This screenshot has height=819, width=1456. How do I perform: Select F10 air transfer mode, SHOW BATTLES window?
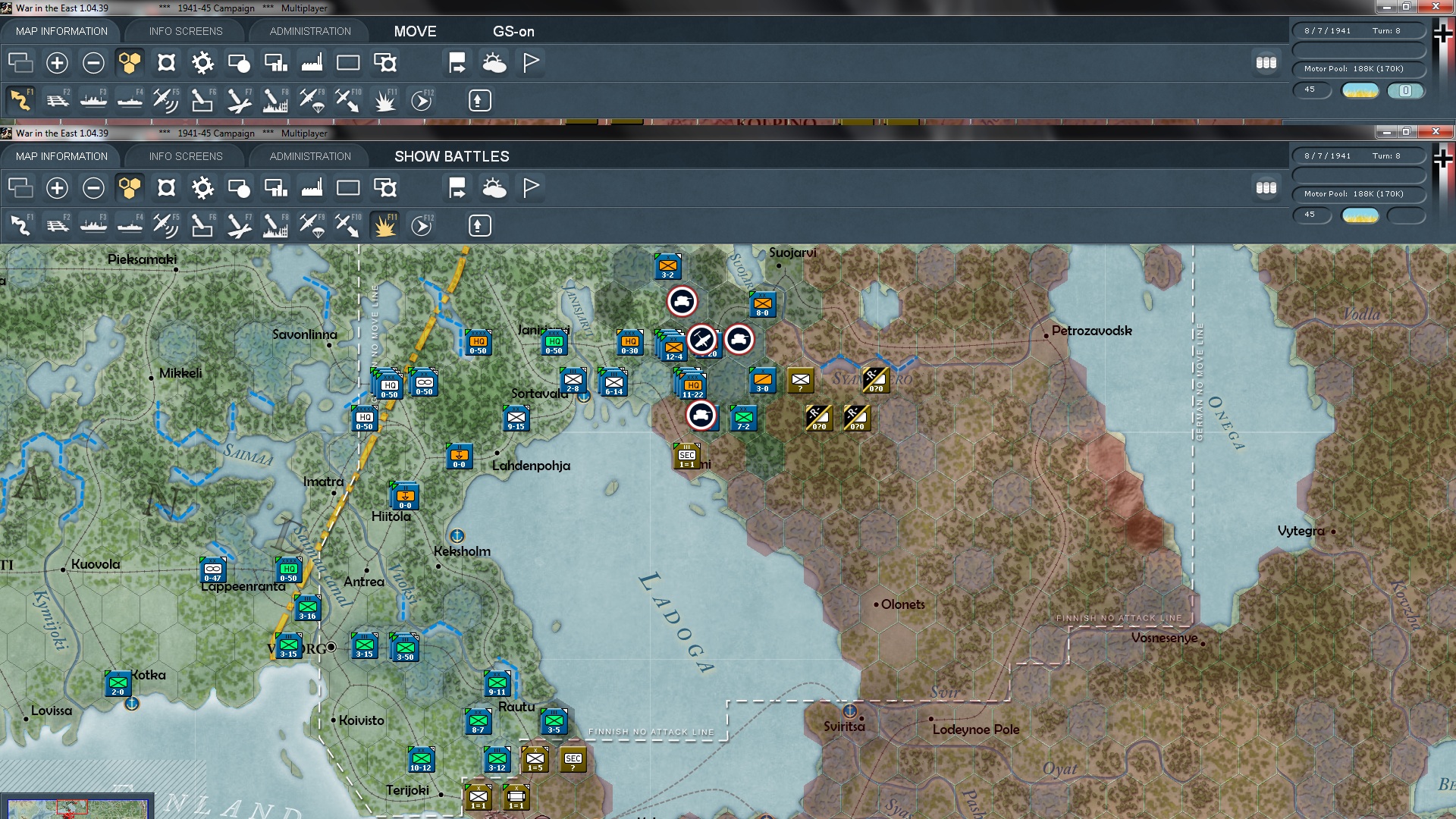point(348,225)
